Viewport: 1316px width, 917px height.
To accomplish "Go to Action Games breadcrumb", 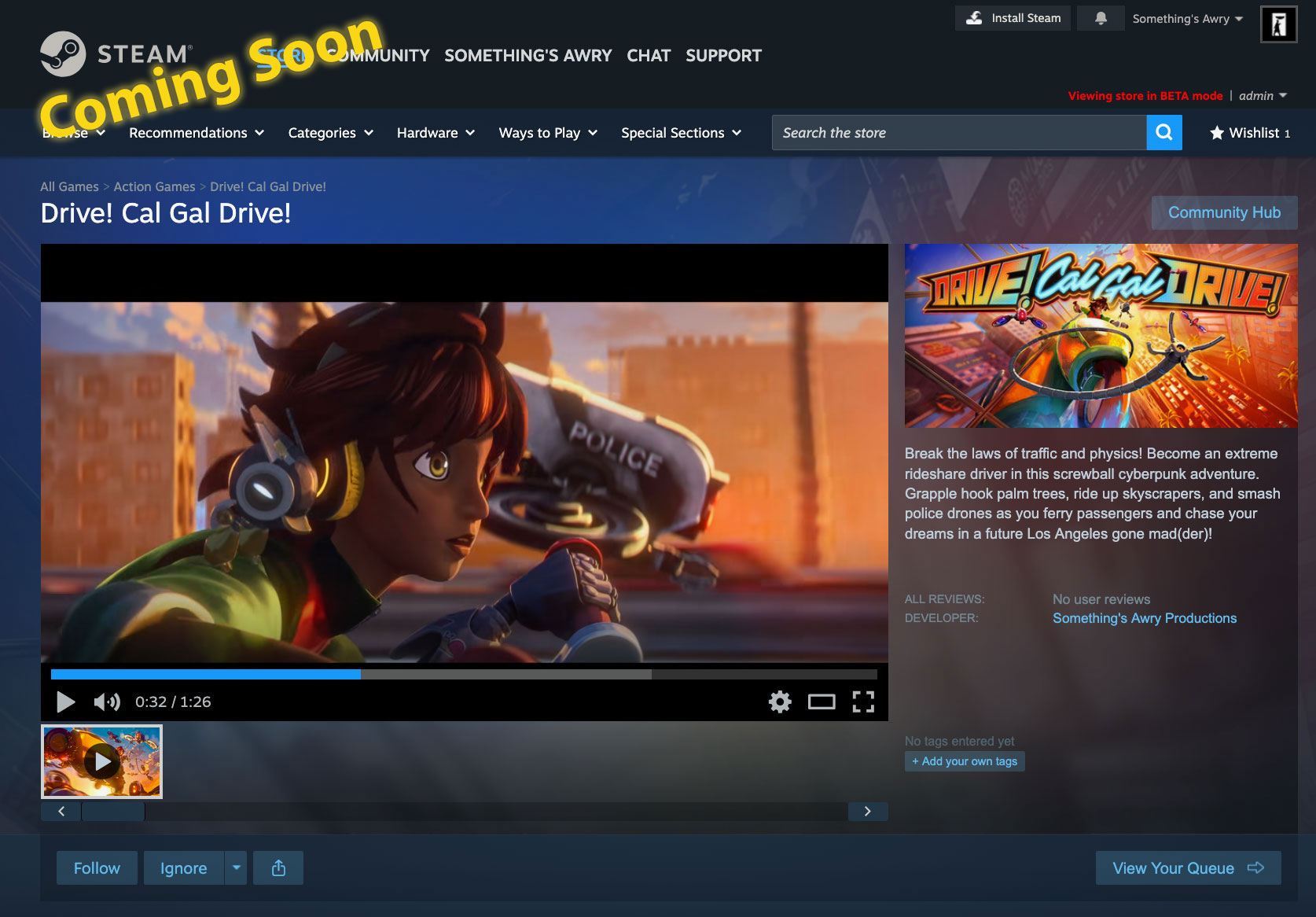I will click(154, 186).
